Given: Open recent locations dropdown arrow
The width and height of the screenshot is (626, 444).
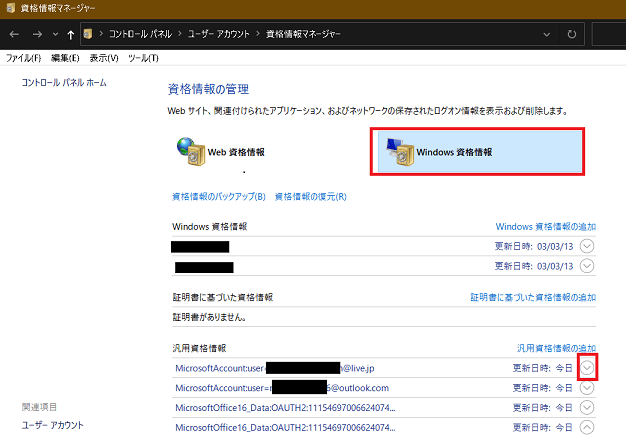Looking at the screenshot, I should [x=55, y=34].
